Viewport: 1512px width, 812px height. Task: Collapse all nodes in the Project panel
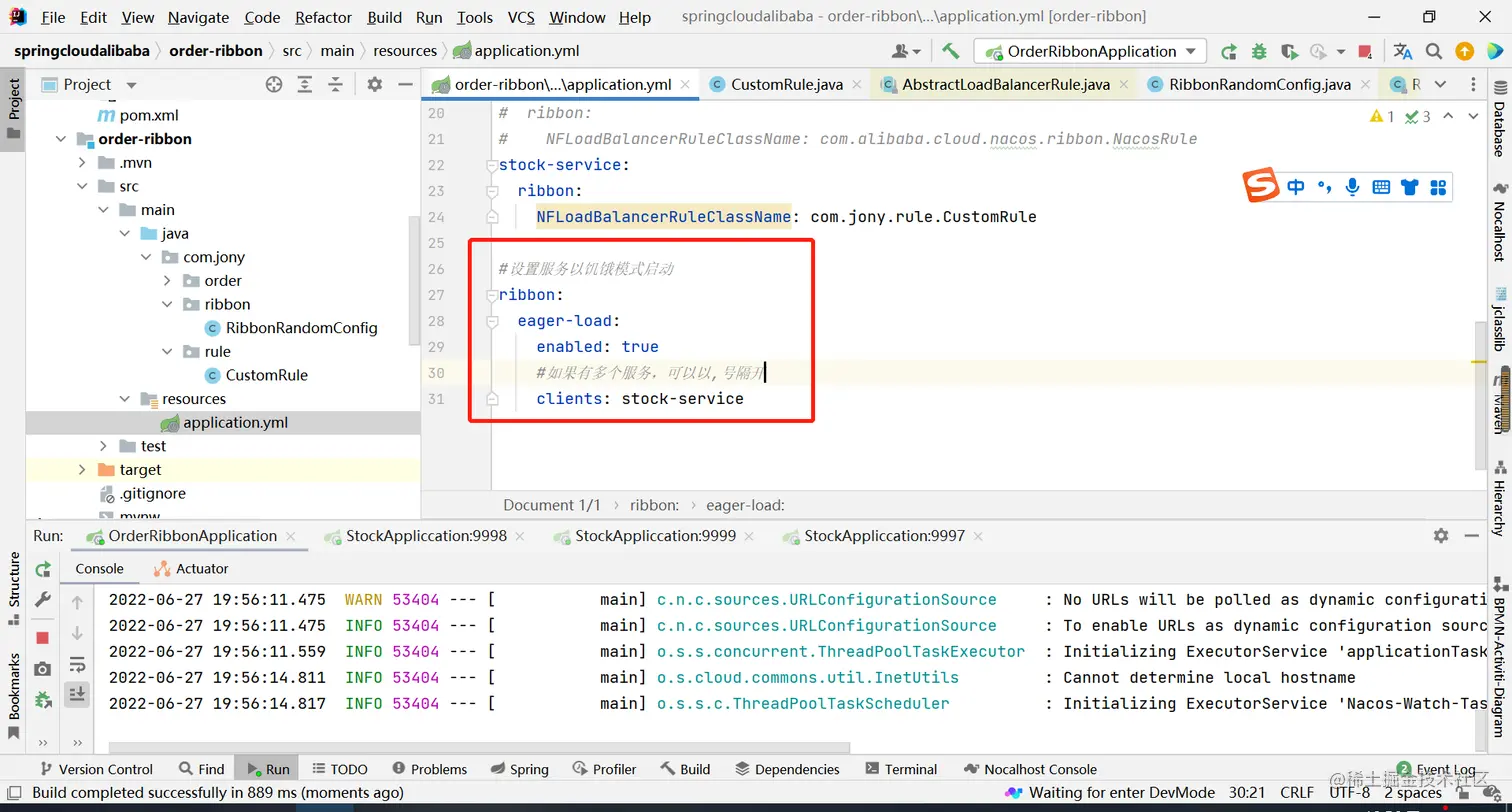click(x=335, y=85)
